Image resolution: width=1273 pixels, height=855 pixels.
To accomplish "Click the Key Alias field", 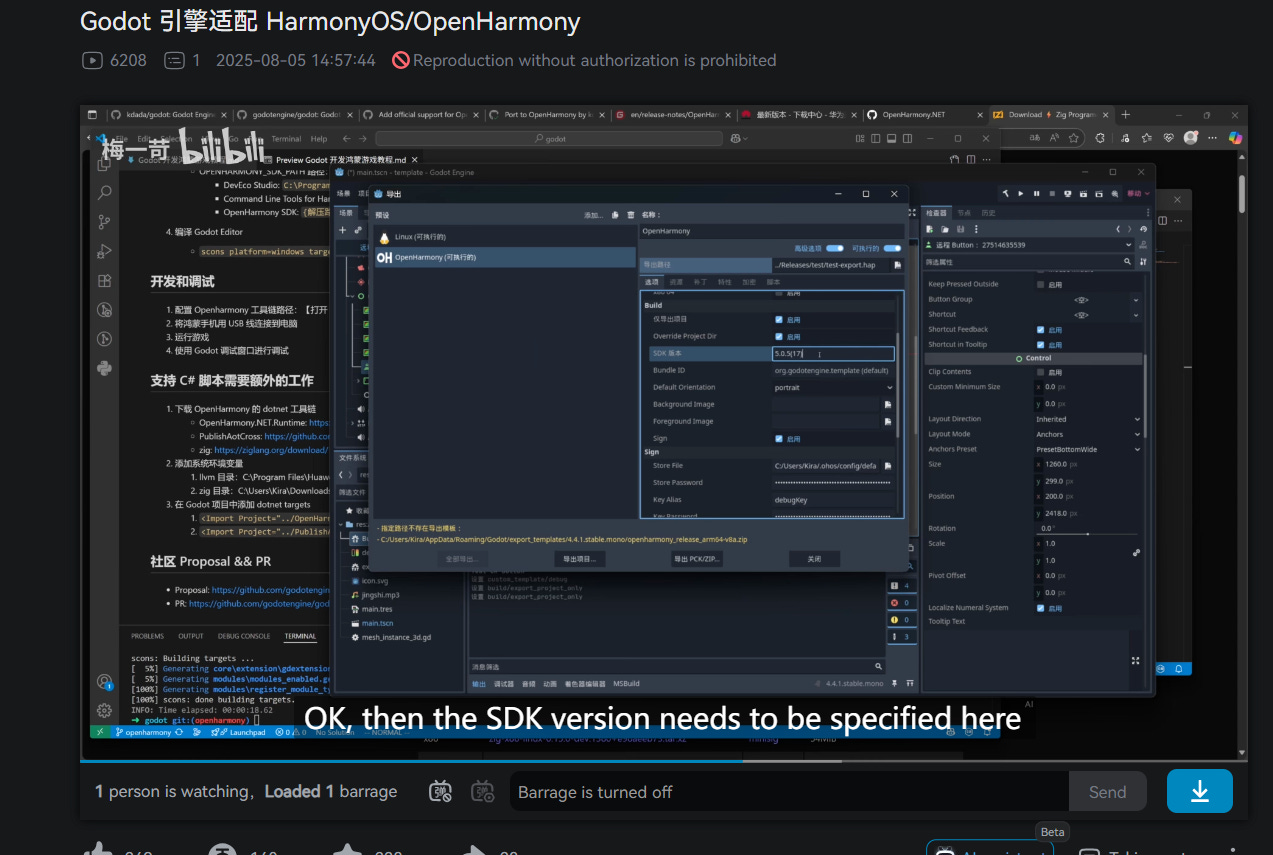I will point(833,499).
